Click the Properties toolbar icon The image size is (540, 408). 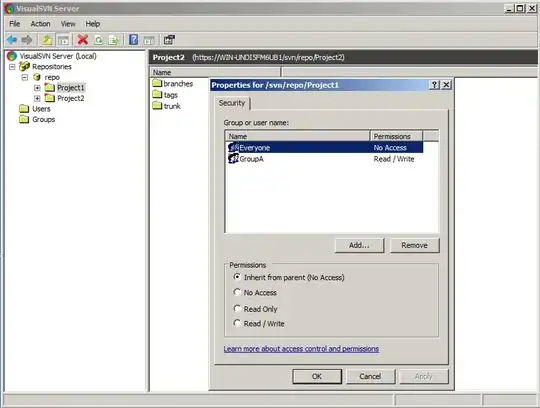click(x=169, y=40)
